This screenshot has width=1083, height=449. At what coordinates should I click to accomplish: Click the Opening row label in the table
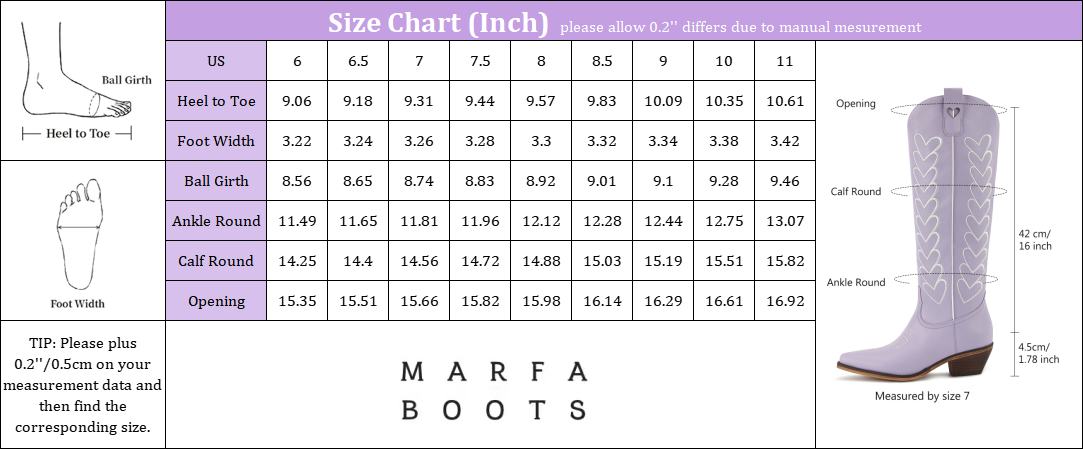tap(216, 301)
